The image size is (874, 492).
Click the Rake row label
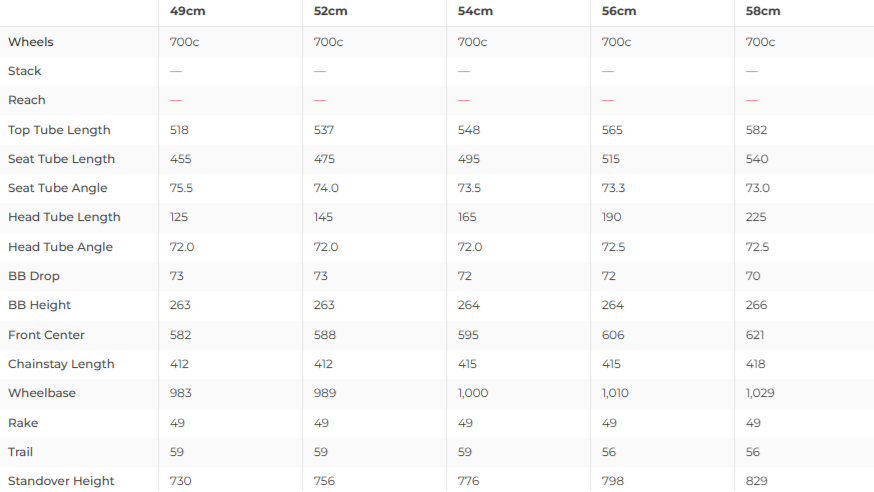click(23, 423)
